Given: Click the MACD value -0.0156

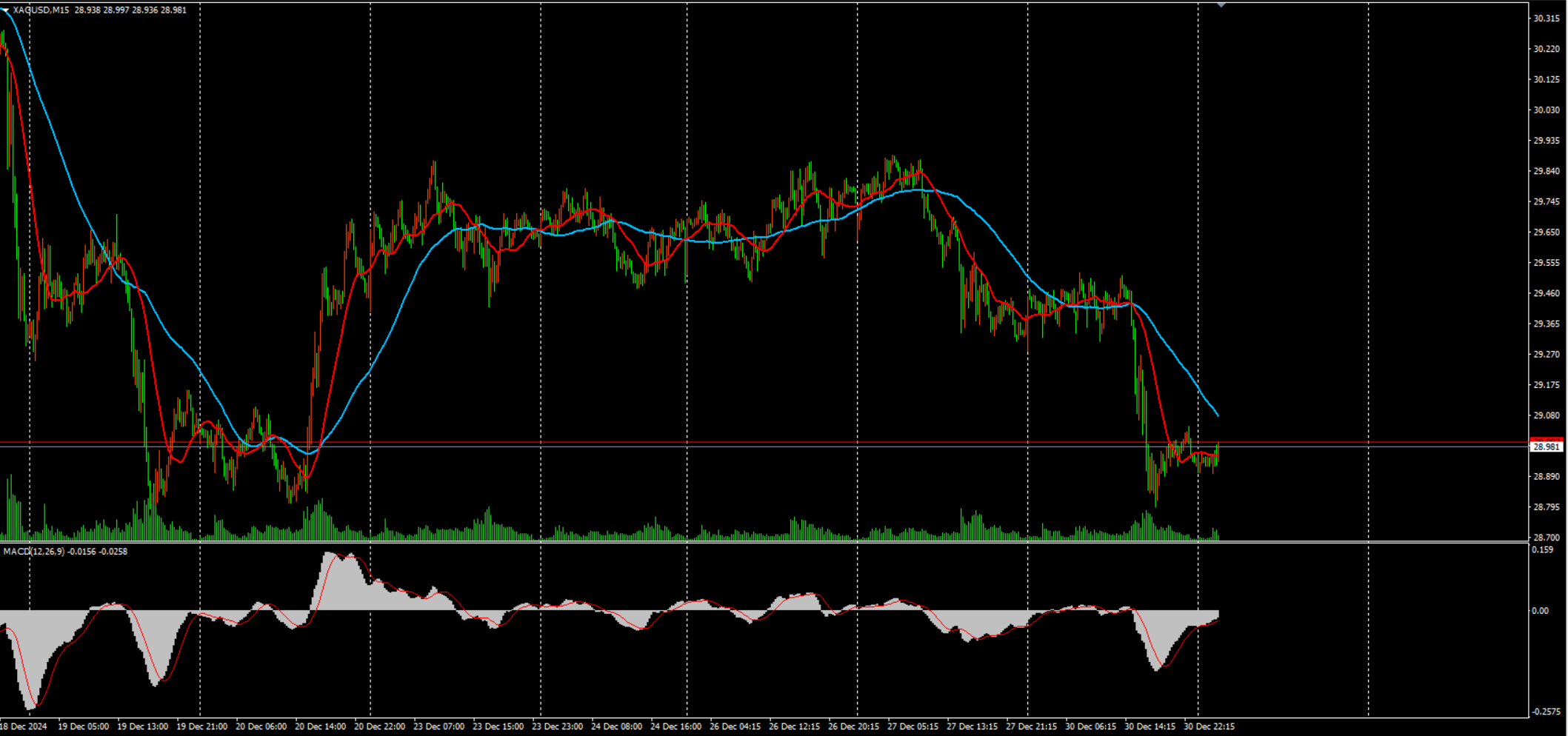Looking at the screenshot, I should click(82, 552).
